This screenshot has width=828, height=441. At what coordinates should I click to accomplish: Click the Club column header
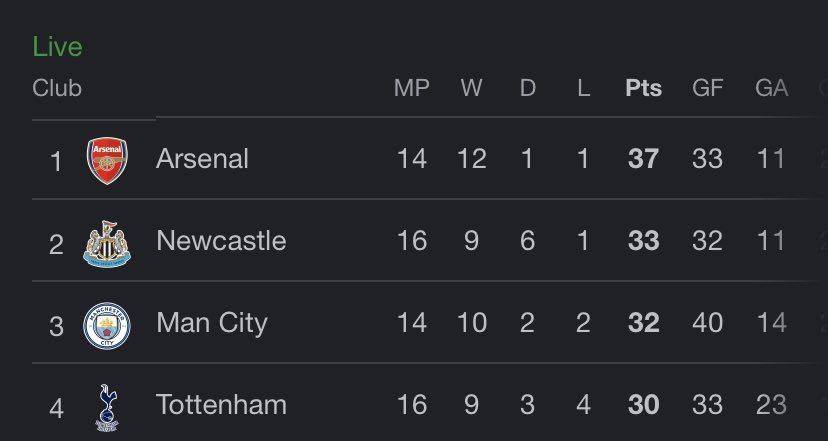(57, 88)
